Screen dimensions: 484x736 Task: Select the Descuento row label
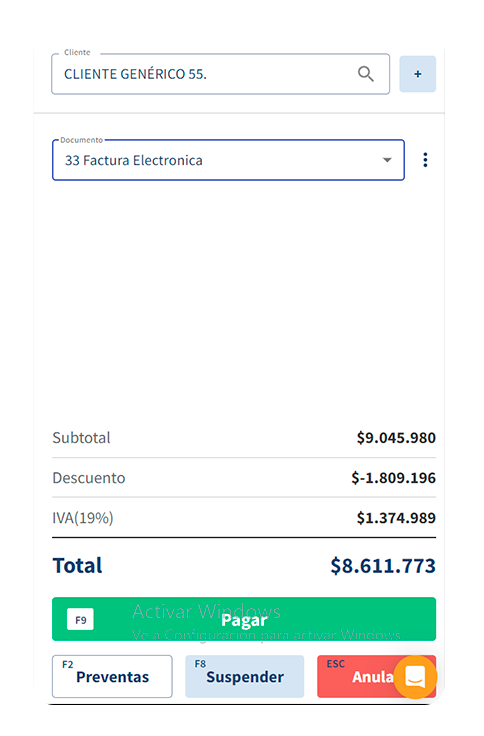point(89,478)
